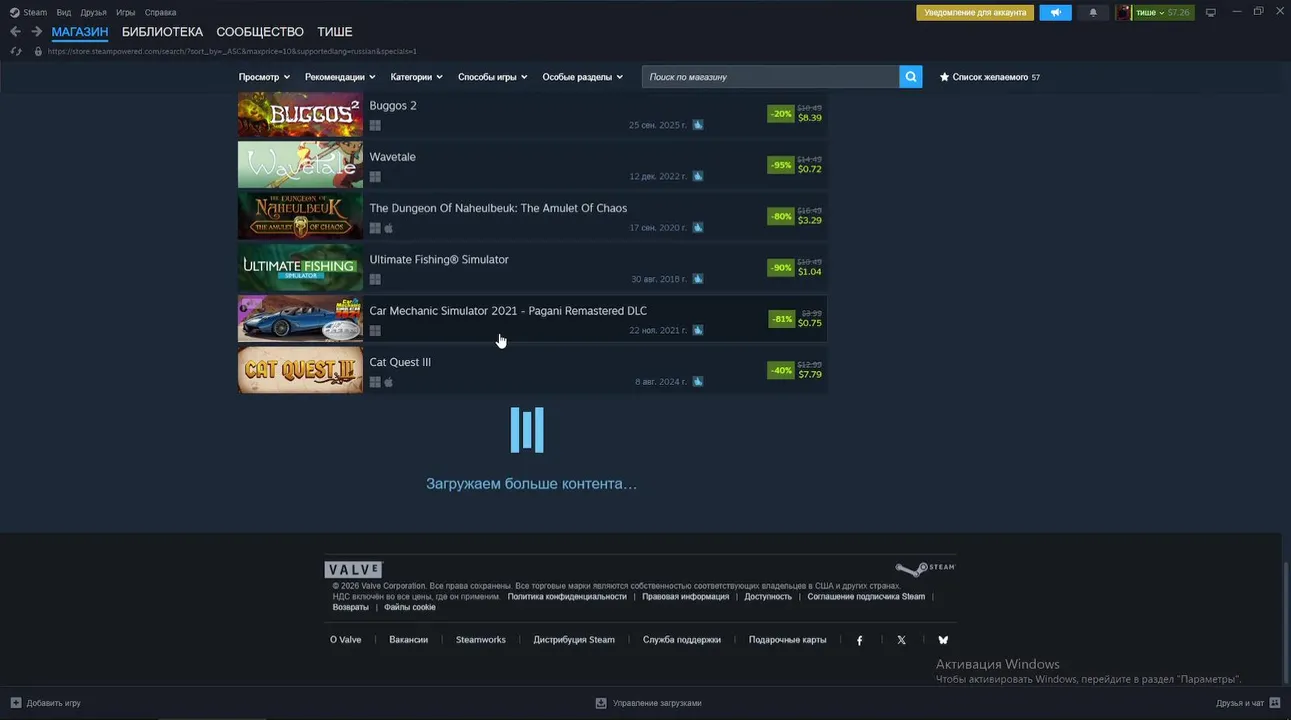Click the Steam logo in the title bar

(x=14, y=13)
